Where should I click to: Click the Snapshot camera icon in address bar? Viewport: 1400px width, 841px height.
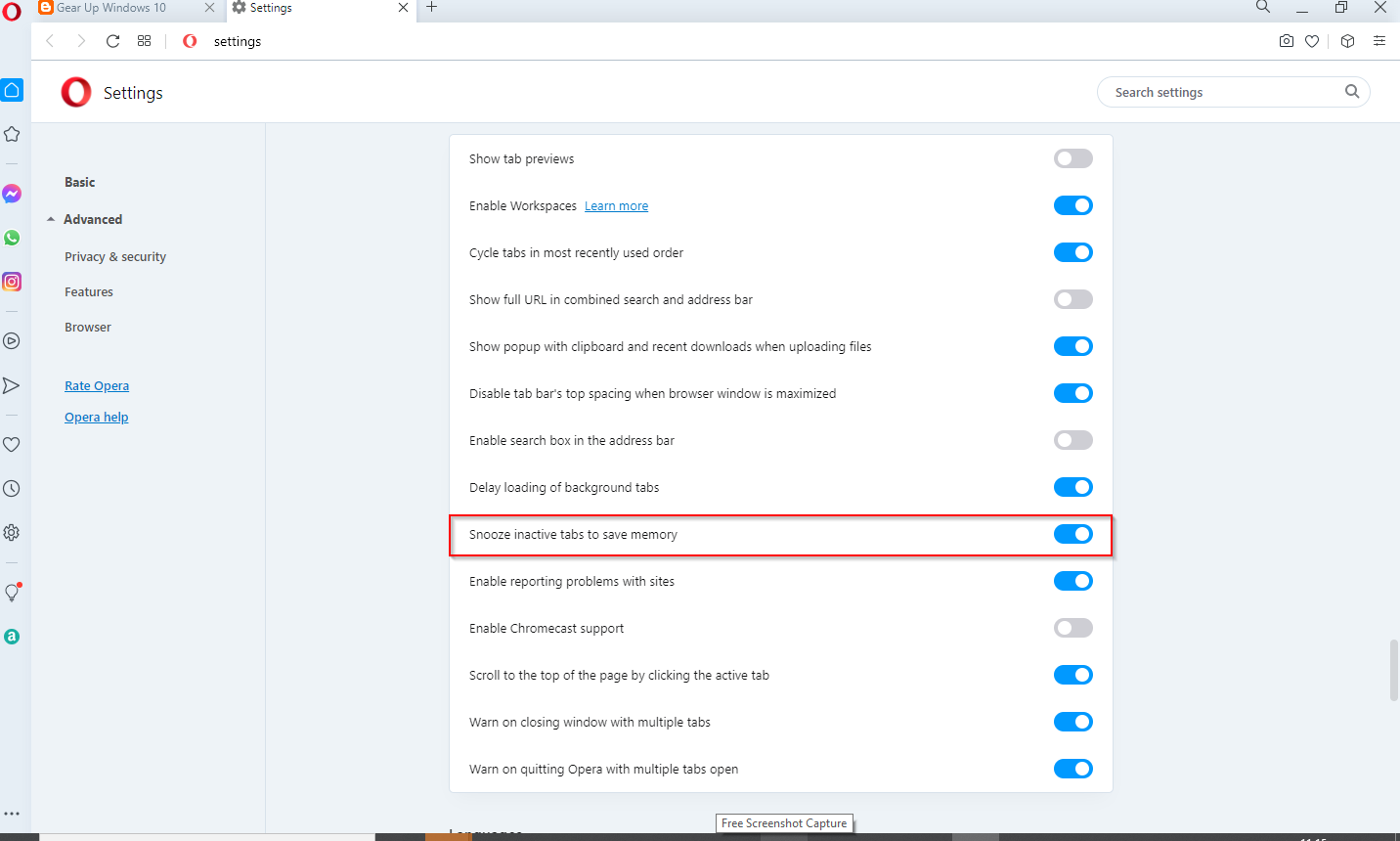[1287, 41]
